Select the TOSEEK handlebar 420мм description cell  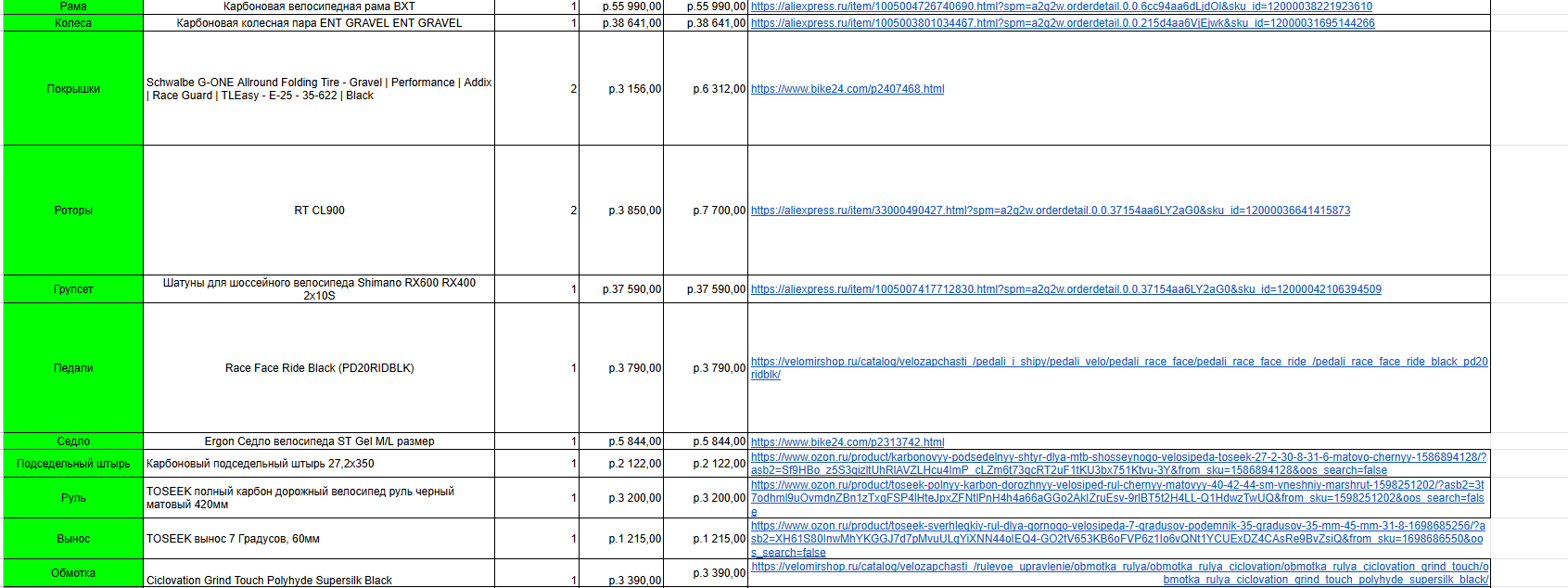coord(319,498)
